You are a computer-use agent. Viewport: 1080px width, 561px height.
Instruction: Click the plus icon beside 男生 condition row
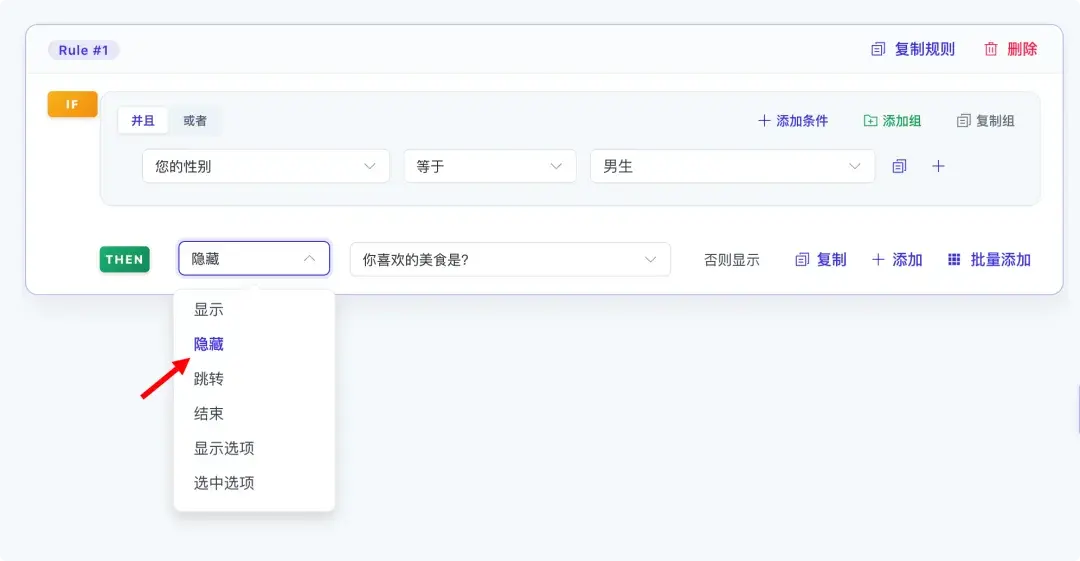click(938, 166)
